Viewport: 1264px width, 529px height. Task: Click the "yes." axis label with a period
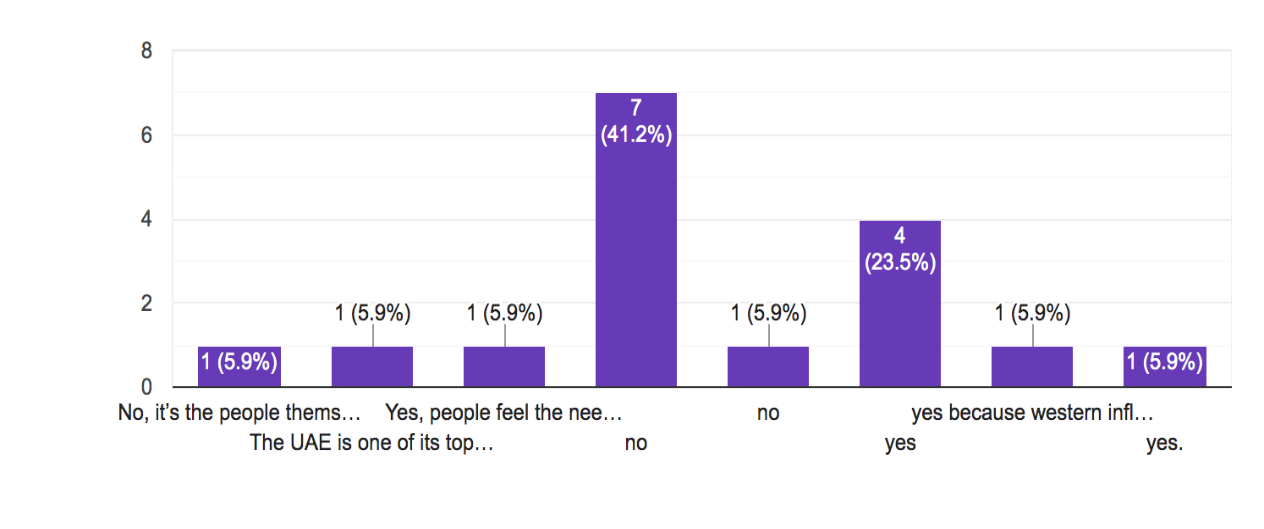pos(1165,443)
